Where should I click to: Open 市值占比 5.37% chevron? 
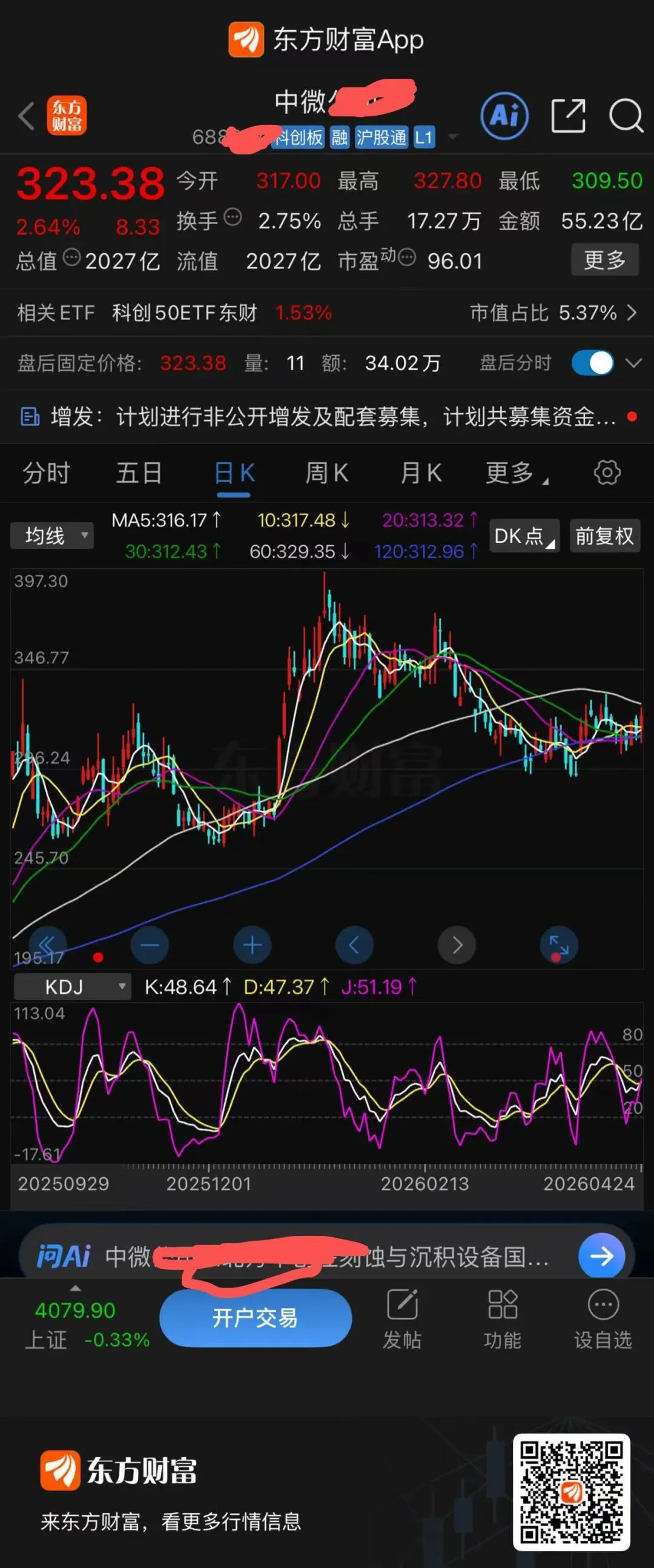point(632,313)
